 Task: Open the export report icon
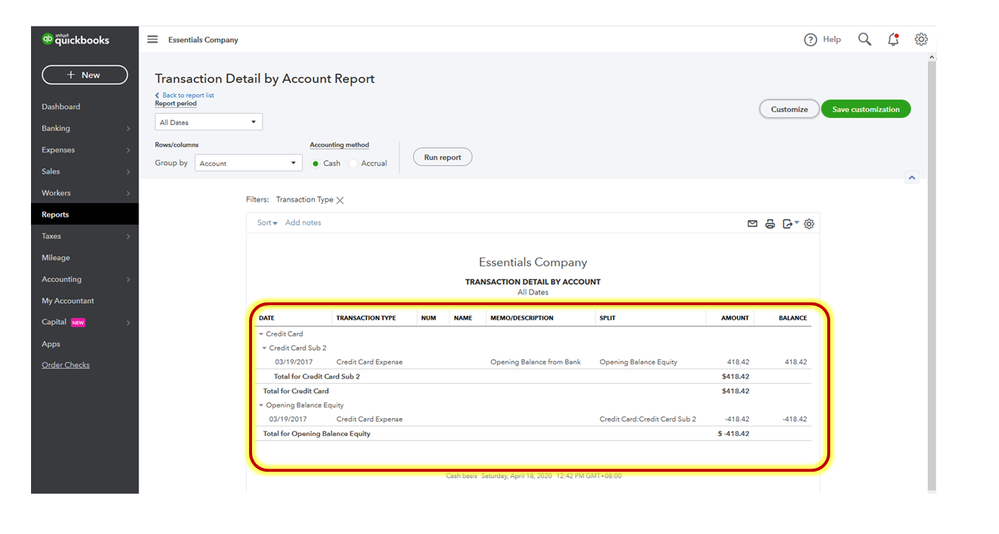pos(790,224)
